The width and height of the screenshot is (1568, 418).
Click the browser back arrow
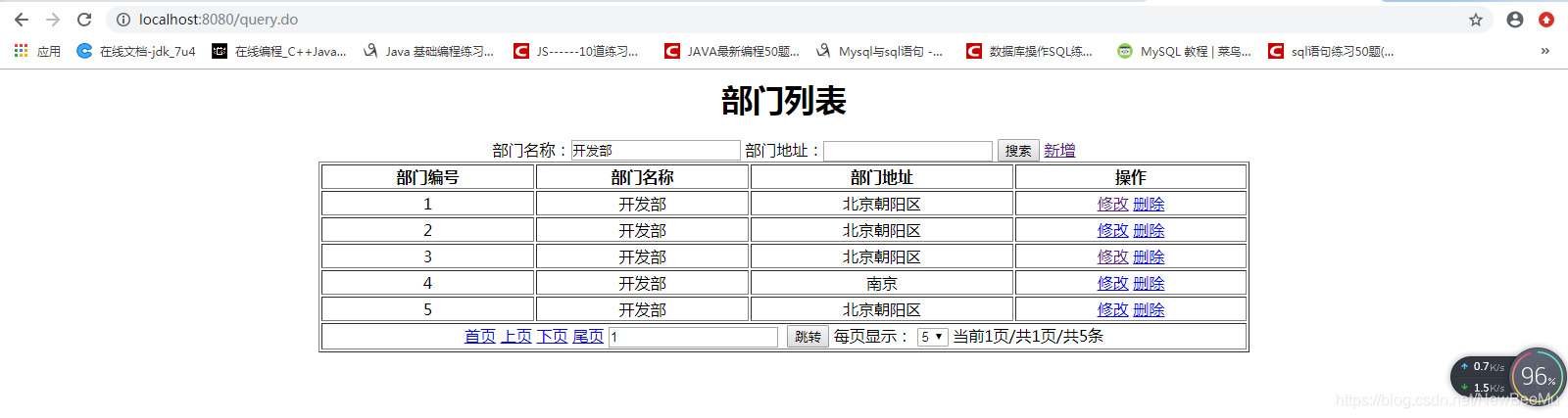click(22, 20)
